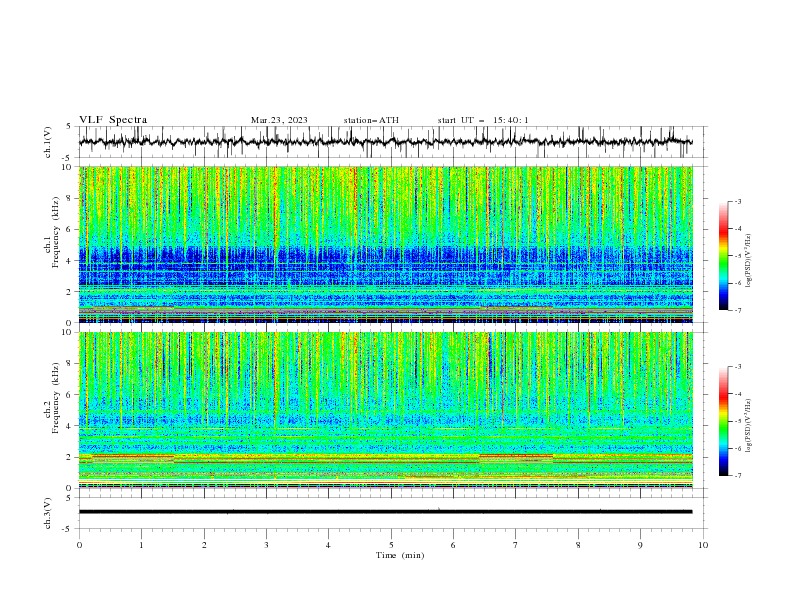792x612 pixels.
Task: Click the ch.2 spectrogram color bar
Action: click(723, 421)
